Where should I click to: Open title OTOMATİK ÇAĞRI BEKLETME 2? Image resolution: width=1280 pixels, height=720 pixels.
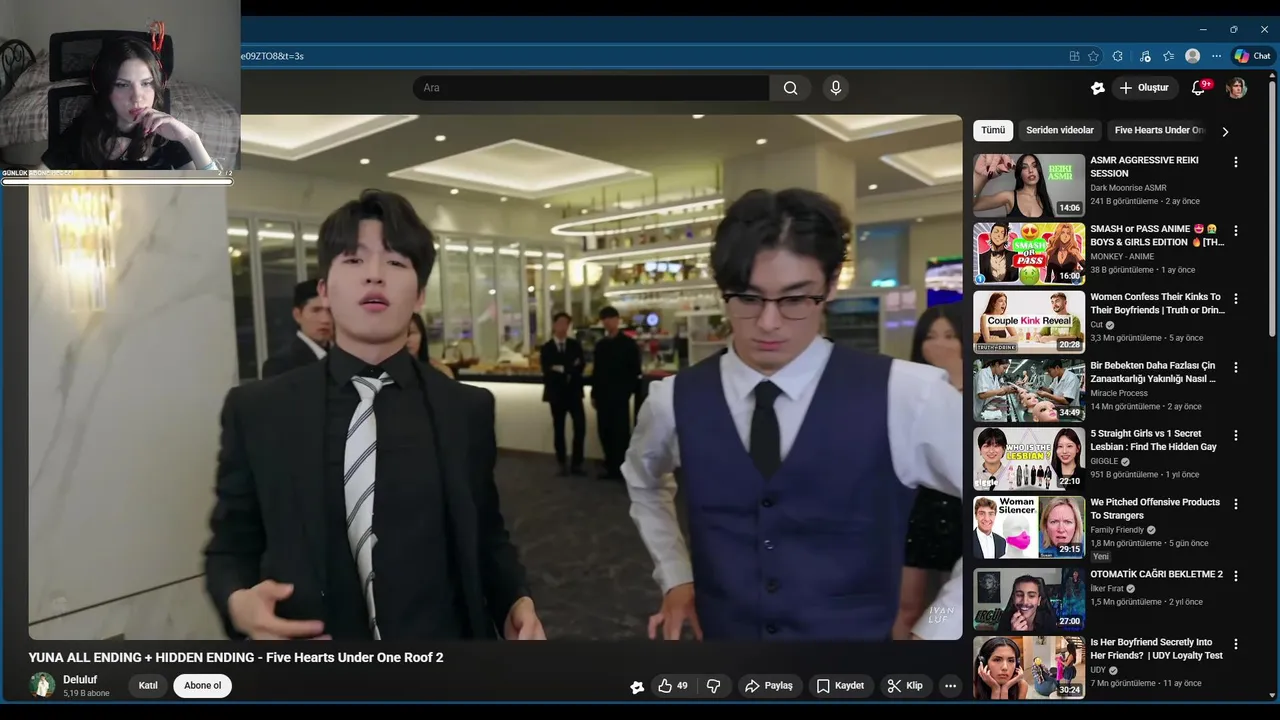coord(1156,574)
